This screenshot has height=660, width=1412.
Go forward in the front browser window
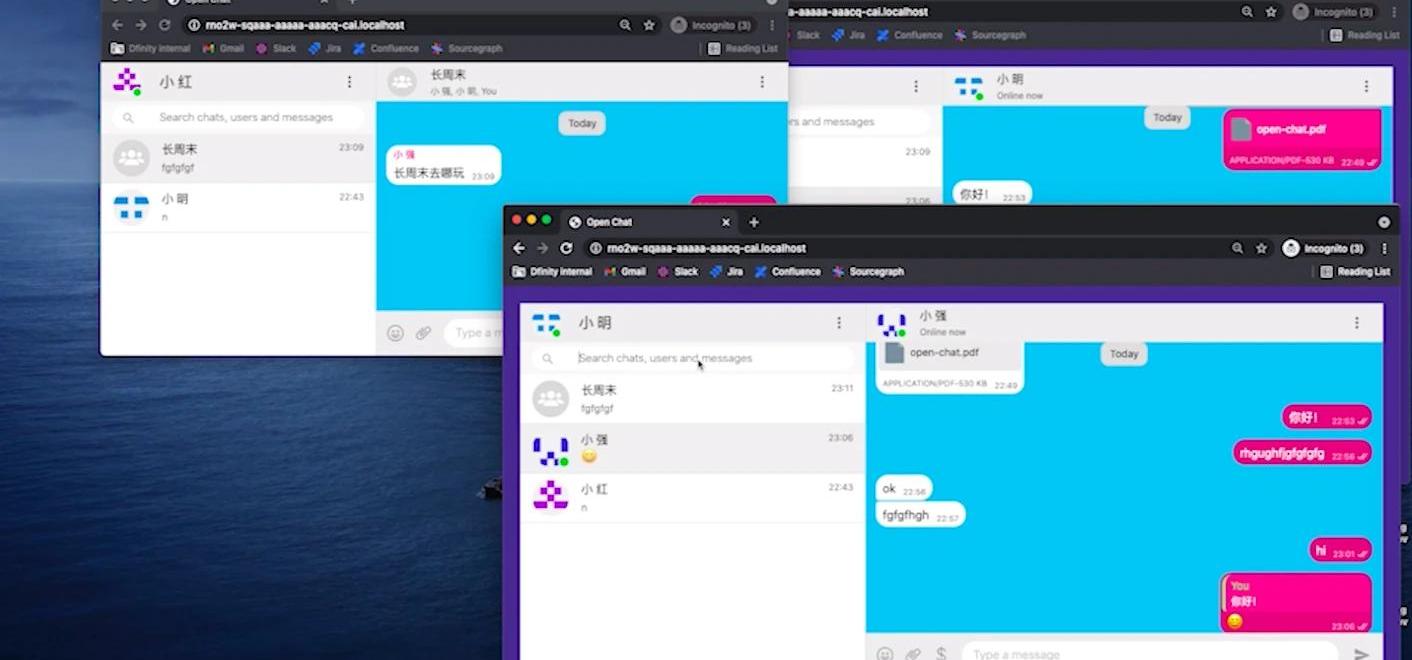pos(542,248)
